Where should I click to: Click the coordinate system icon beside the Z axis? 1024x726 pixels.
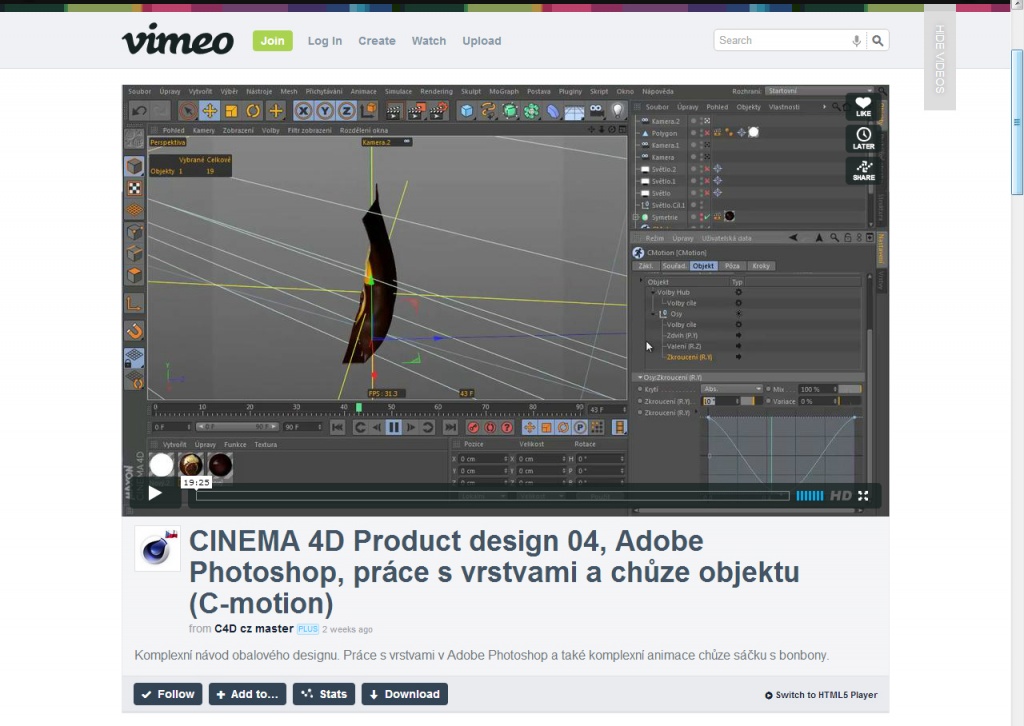tap(369, 111)
